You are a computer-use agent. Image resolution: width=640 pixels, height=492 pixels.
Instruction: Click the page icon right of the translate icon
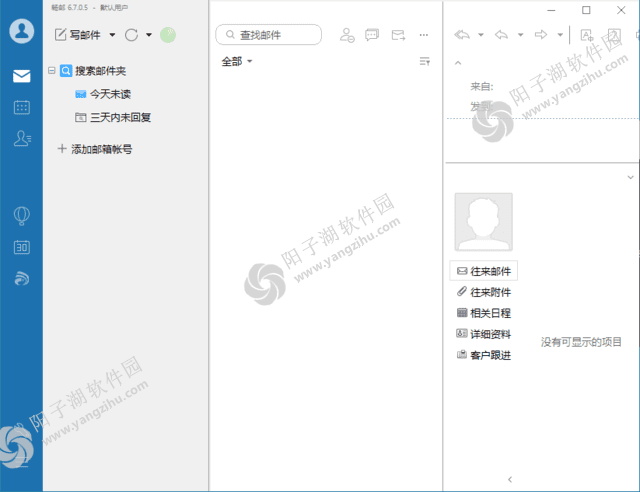(614, 35)
